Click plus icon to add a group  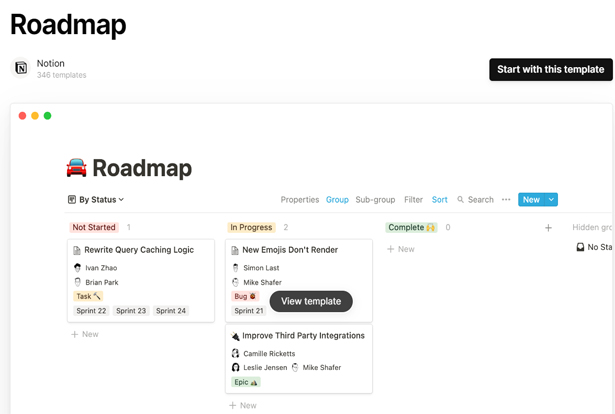coord(548,228)
